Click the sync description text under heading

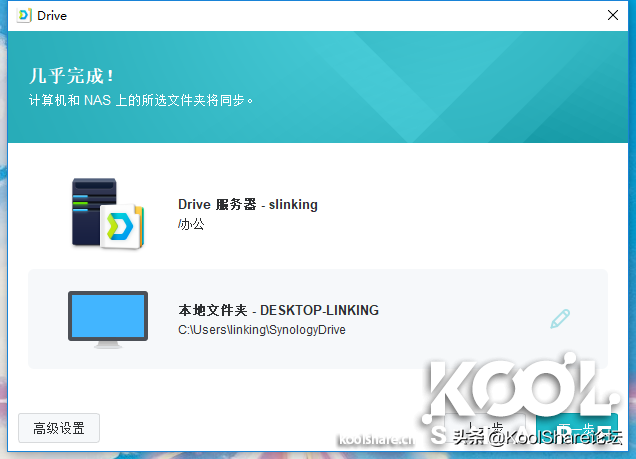point(141,100)
